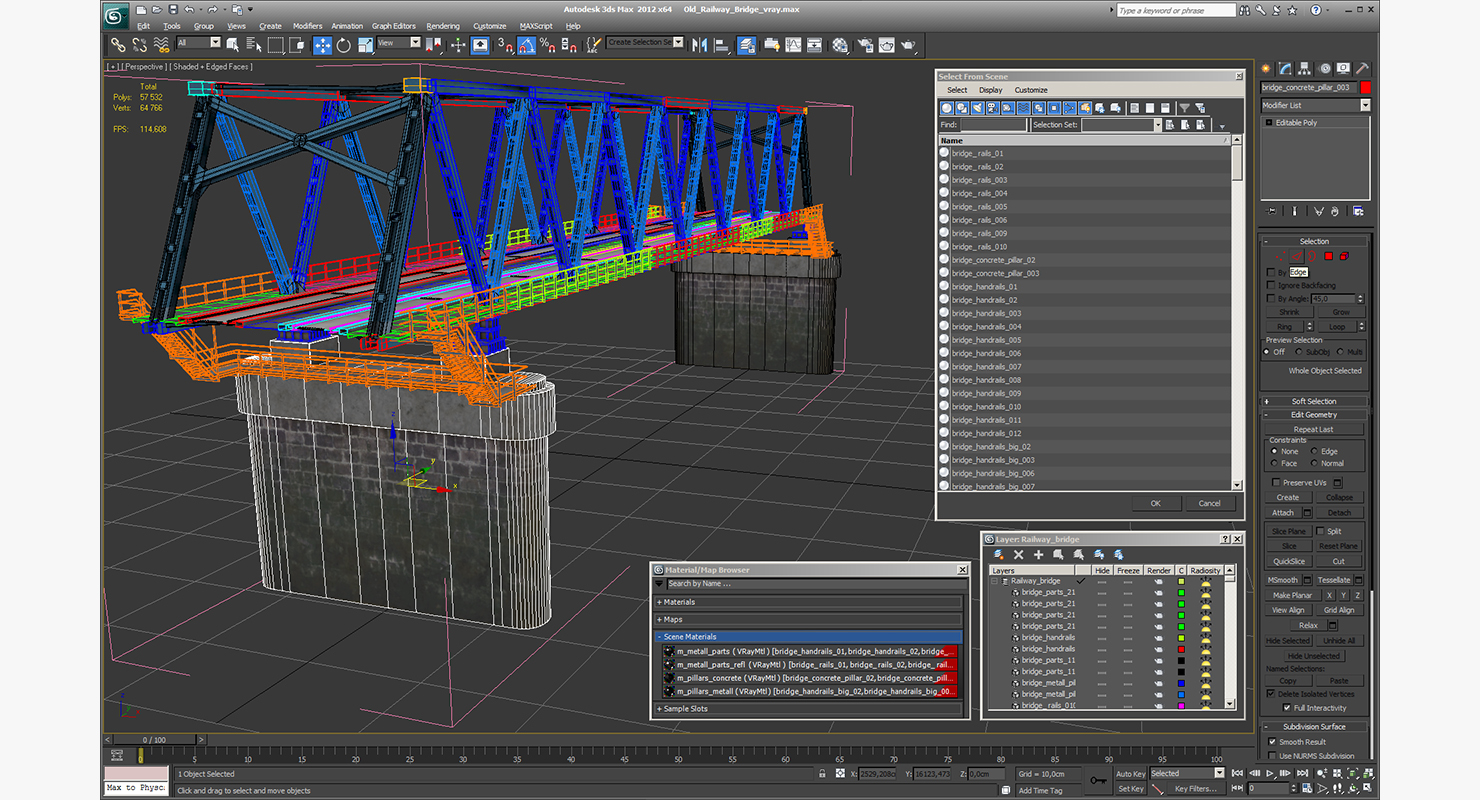Open the Modifiers menu
This screenshot has height=800, width=1480.
pyautogui.click(x=307, y=26)
